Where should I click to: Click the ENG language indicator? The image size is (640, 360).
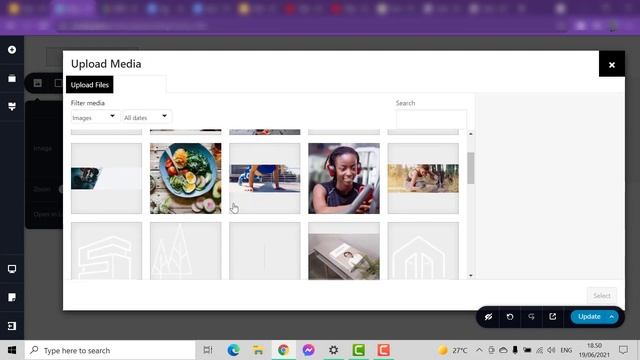tap(566, 350)
